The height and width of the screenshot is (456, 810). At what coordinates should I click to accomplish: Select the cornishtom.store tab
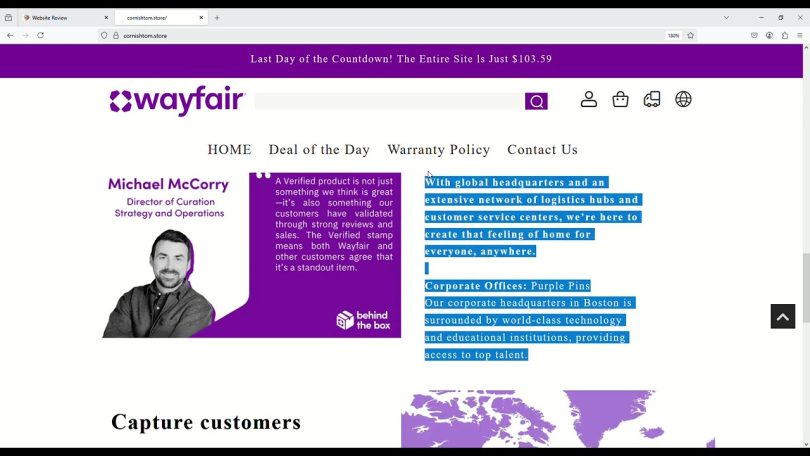[161, 18]
